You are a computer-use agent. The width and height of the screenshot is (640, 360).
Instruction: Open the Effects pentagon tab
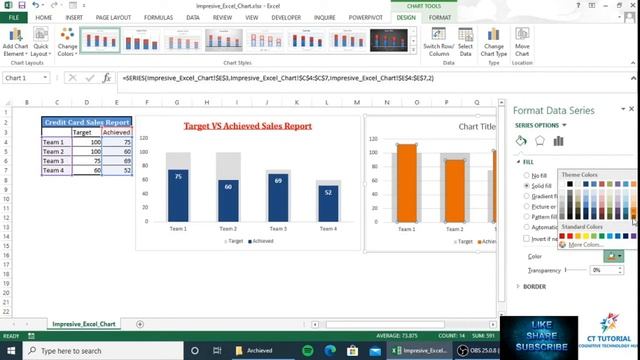pos(540,141)
